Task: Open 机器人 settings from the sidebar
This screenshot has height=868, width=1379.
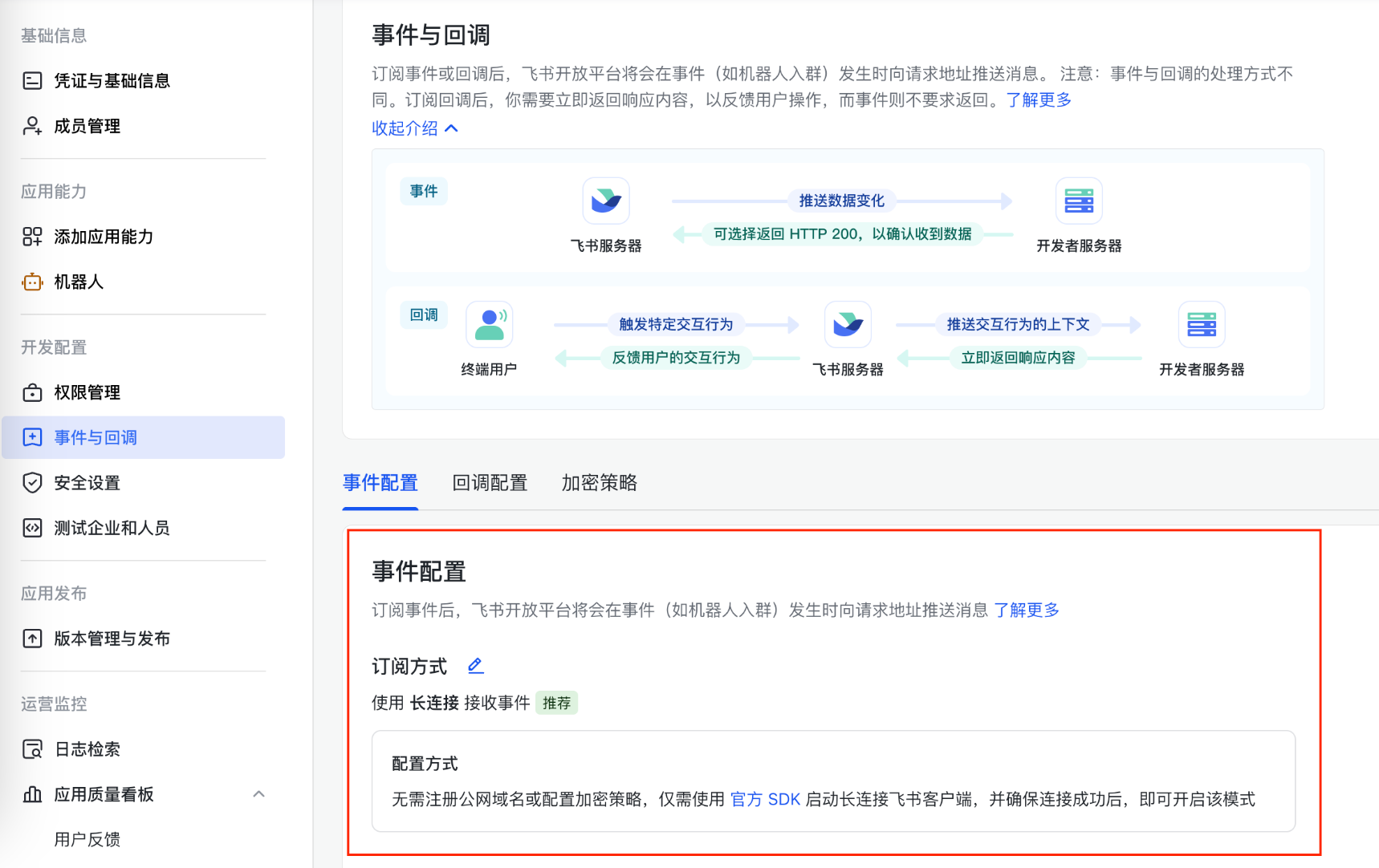Action: pyautogui.click(x=32, y=282)
